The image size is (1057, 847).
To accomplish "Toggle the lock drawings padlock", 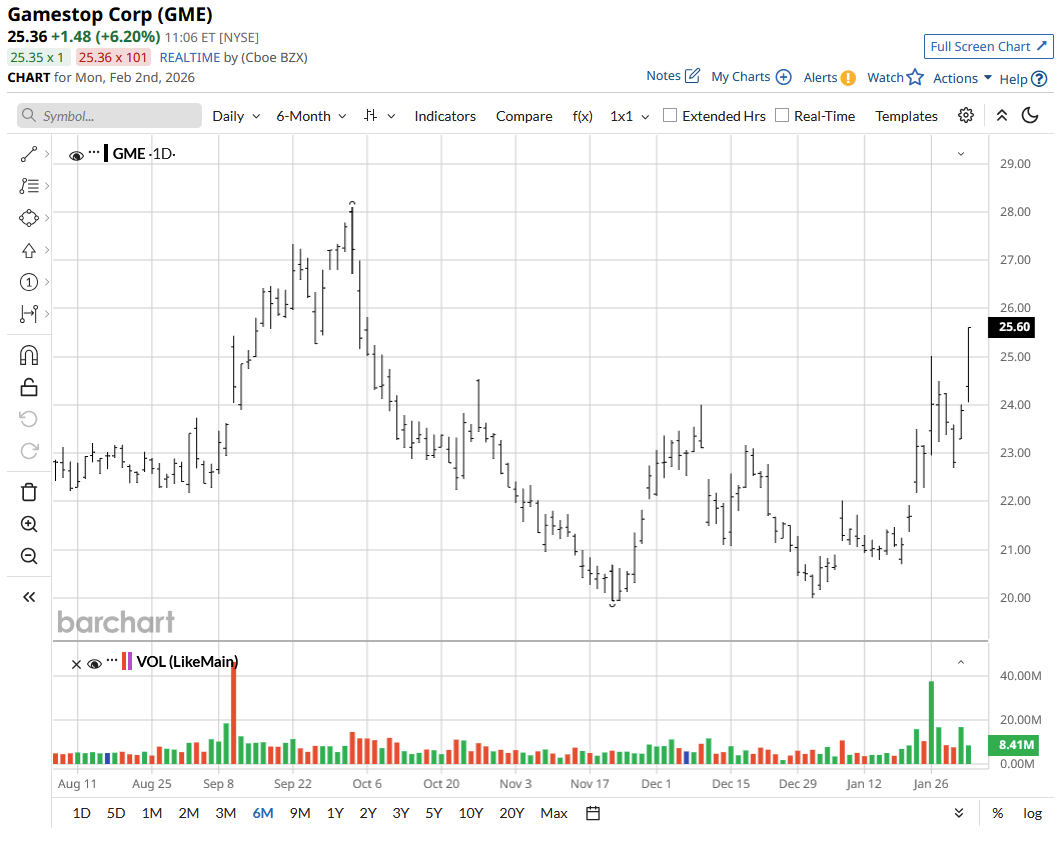I will (29, 387).
